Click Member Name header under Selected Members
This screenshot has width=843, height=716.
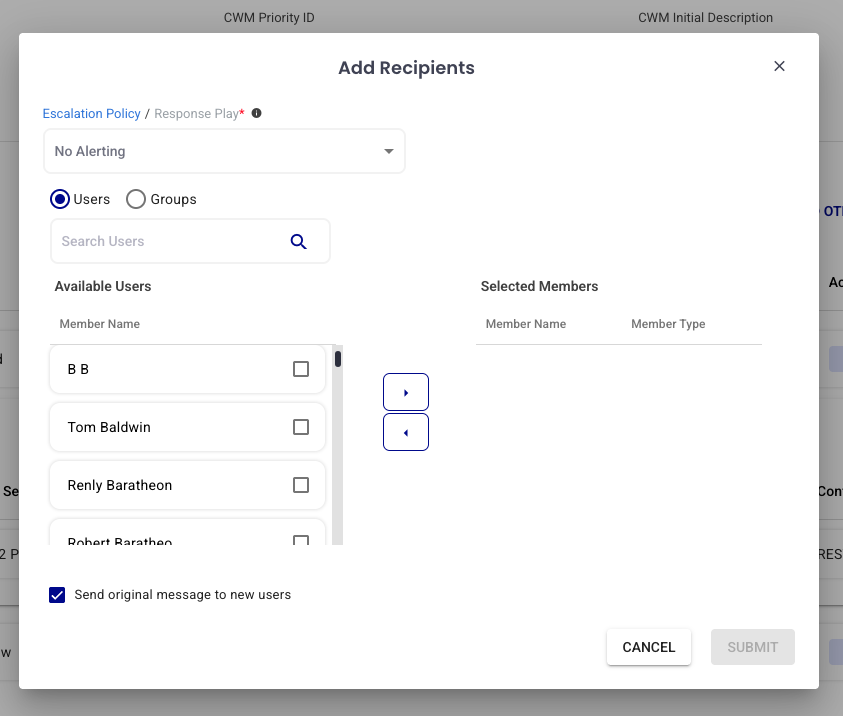[526, 324]
